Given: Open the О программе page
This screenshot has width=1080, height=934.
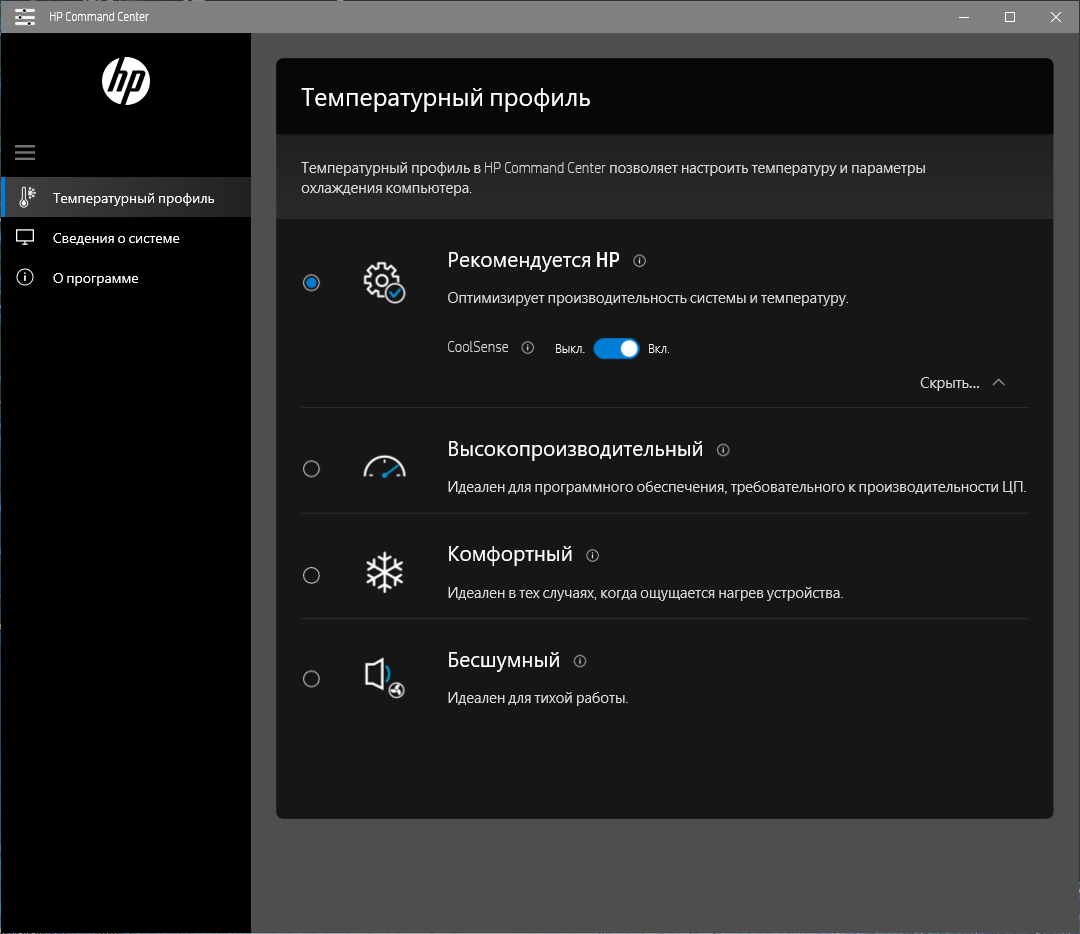Looking at the screenshot, I should [95, 278].
